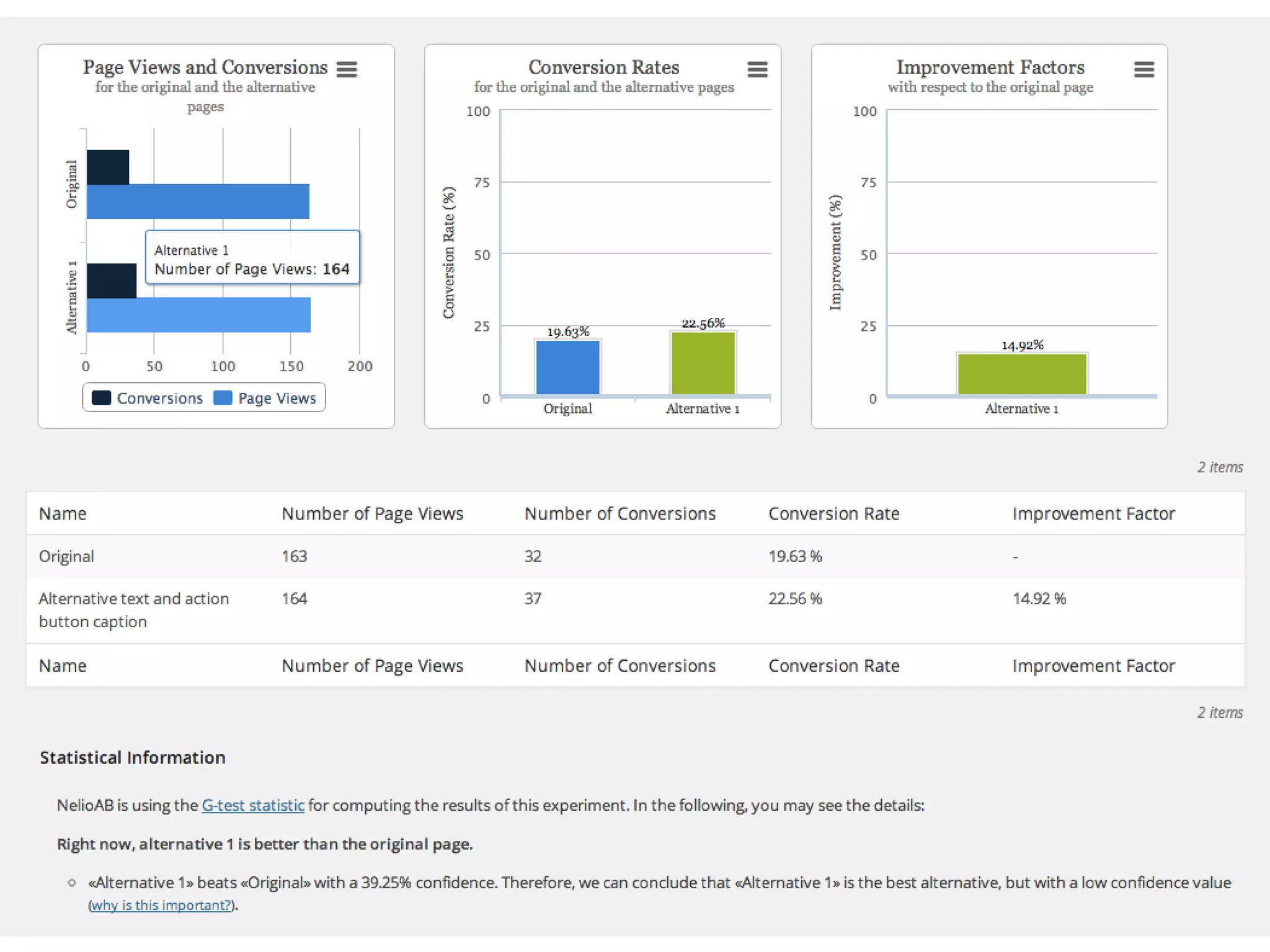Click the green Alternative 1 conversion rate bar
The width and height of the screenshot is (1270, 952).
point(703,363)
